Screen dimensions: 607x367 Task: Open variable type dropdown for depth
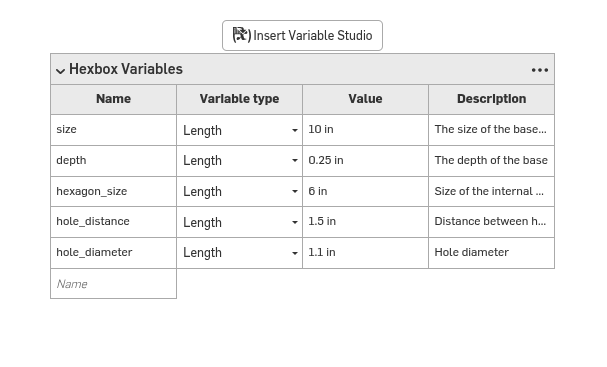click(240, 161)
